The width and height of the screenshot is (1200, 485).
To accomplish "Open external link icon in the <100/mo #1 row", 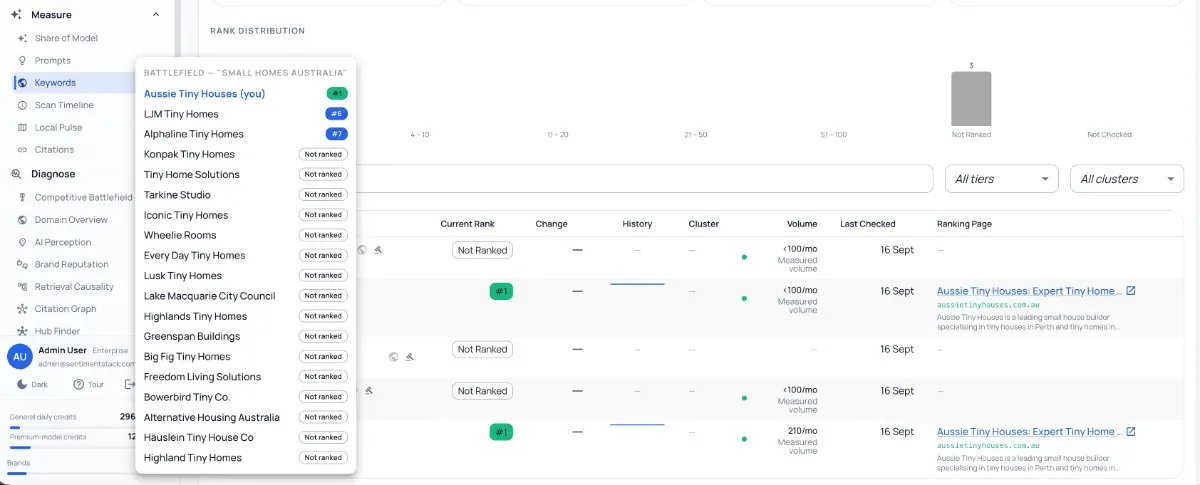I will pos(1131,291).
